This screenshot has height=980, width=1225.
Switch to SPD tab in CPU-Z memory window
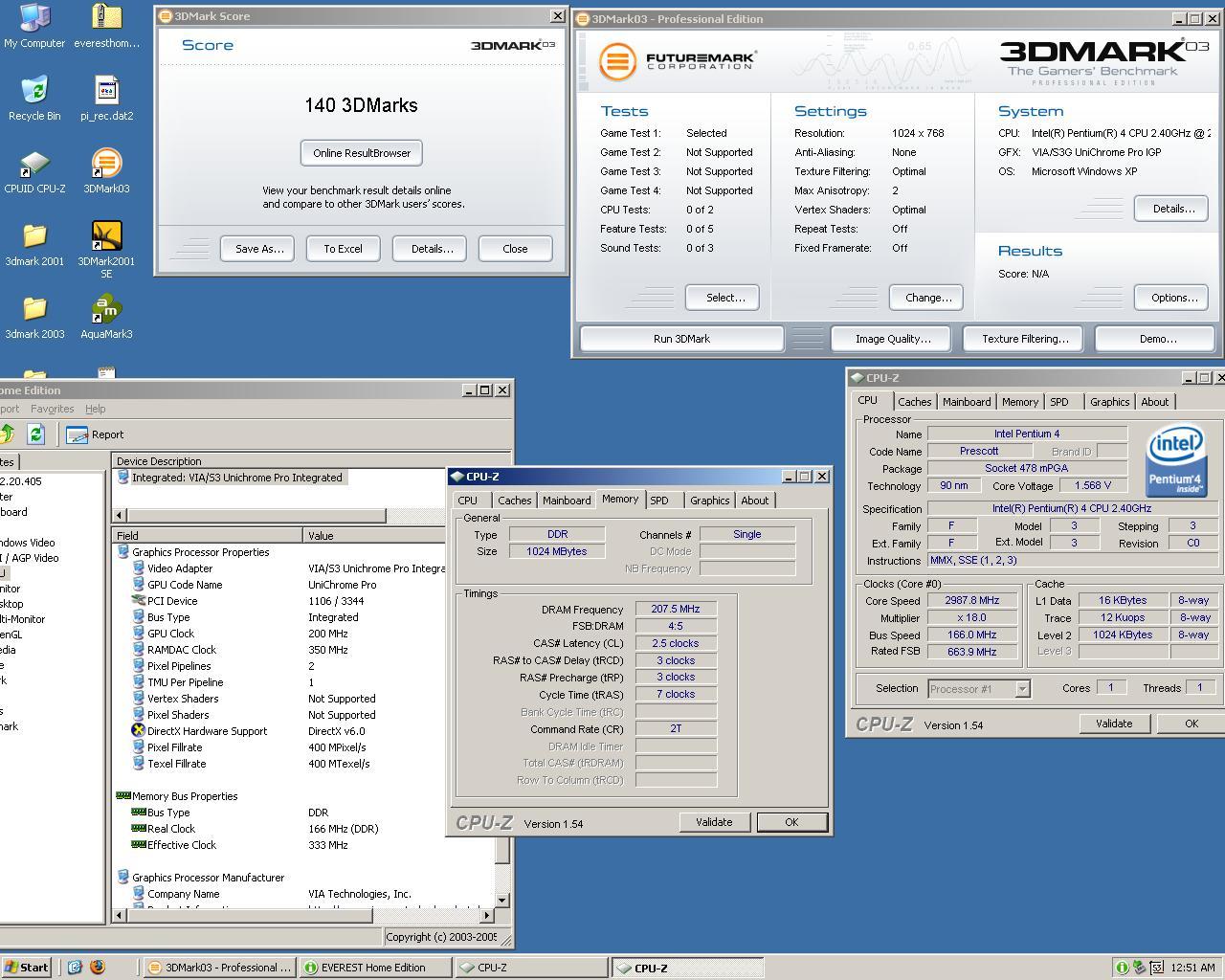tap(659, 501)
